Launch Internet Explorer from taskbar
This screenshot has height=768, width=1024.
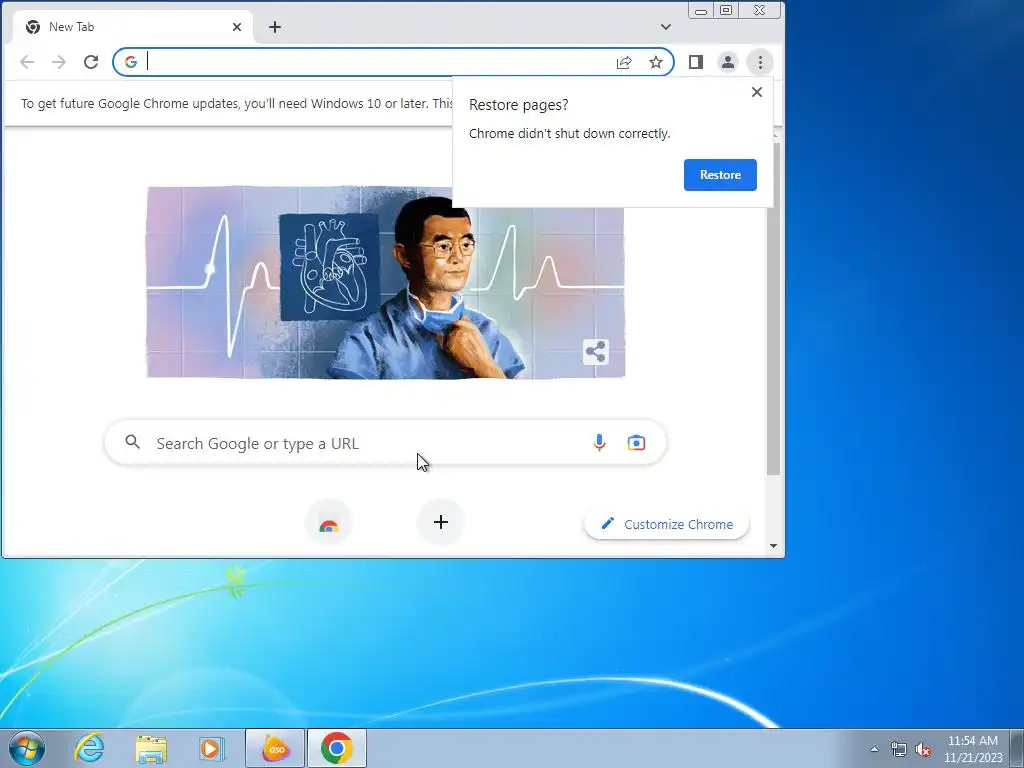[x=89, y=748]
